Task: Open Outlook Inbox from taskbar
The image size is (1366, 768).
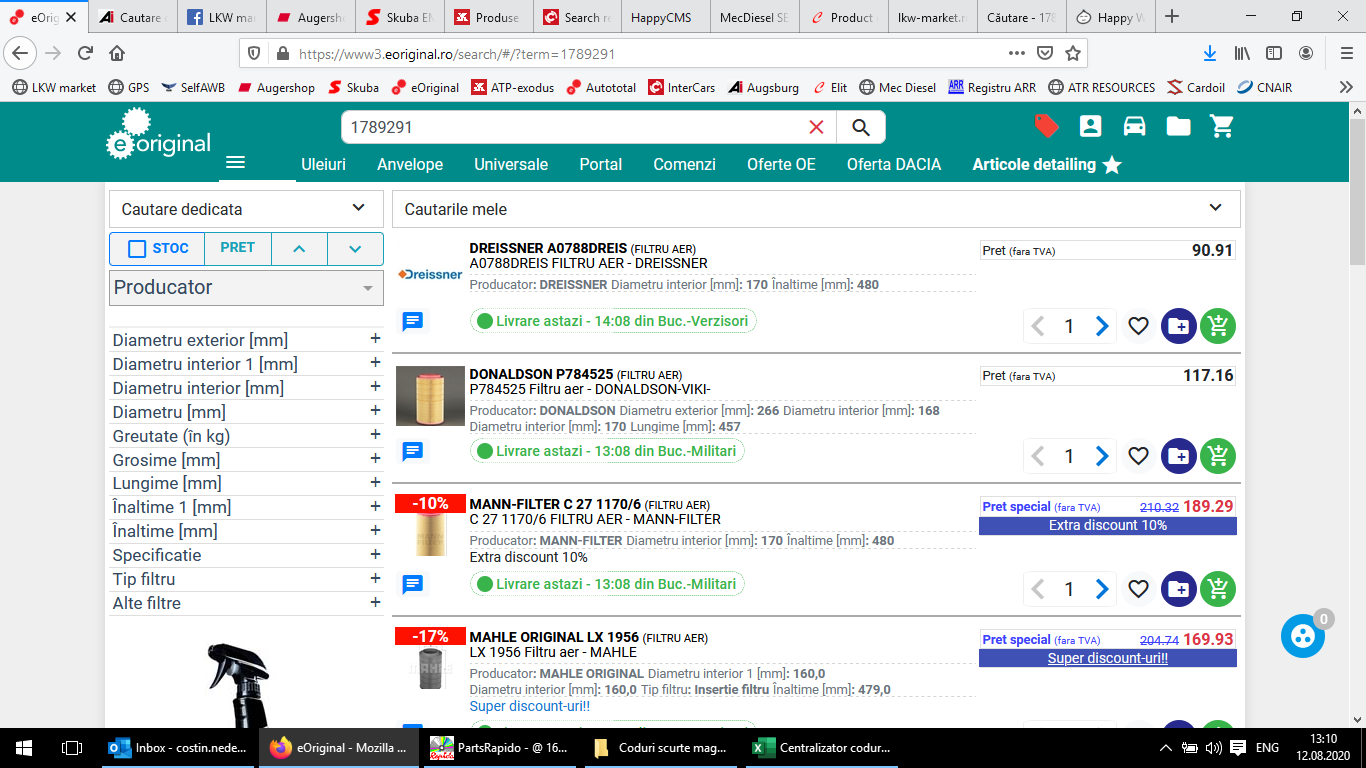Action: (178, 747)
